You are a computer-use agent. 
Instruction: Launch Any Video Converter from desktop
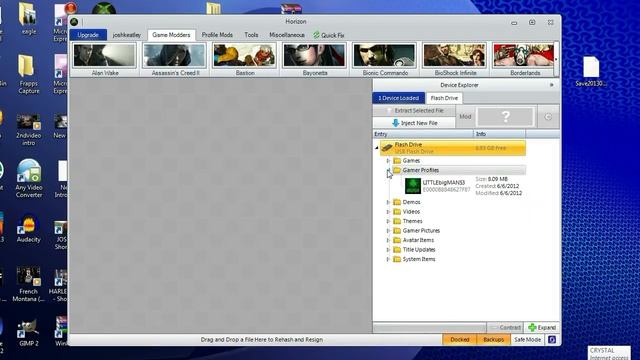coord(29,179)
